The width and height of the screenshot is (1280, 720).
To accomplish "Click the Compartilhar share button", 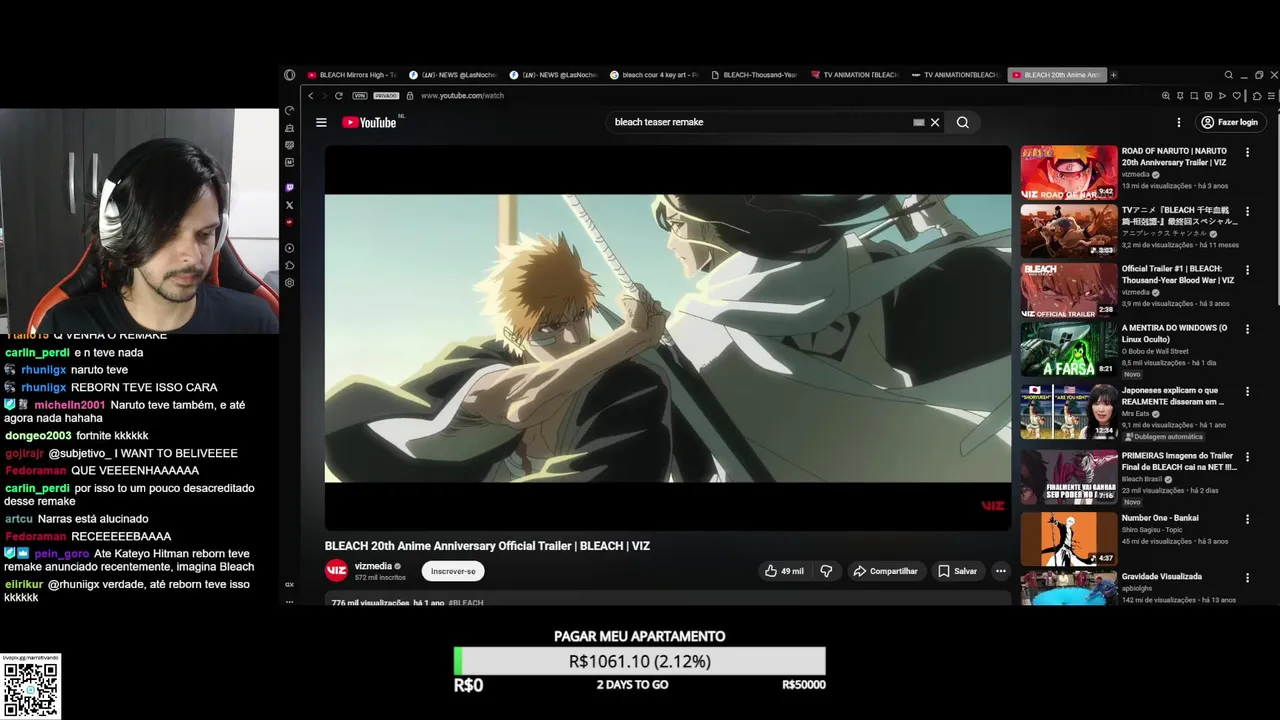I will (x=885, y=571).
